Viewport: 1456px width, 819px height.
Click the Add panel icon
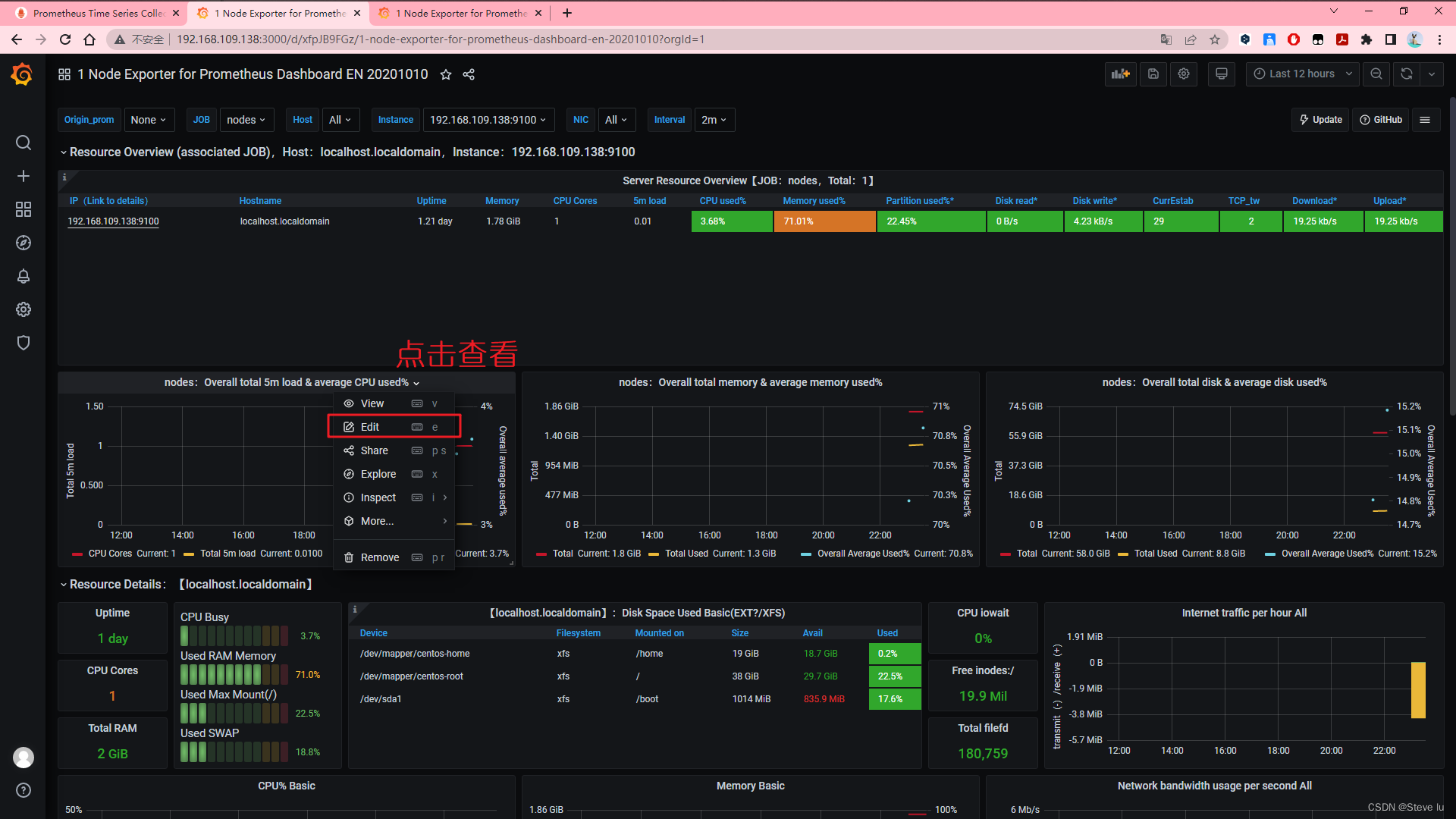click(1121, 74)
